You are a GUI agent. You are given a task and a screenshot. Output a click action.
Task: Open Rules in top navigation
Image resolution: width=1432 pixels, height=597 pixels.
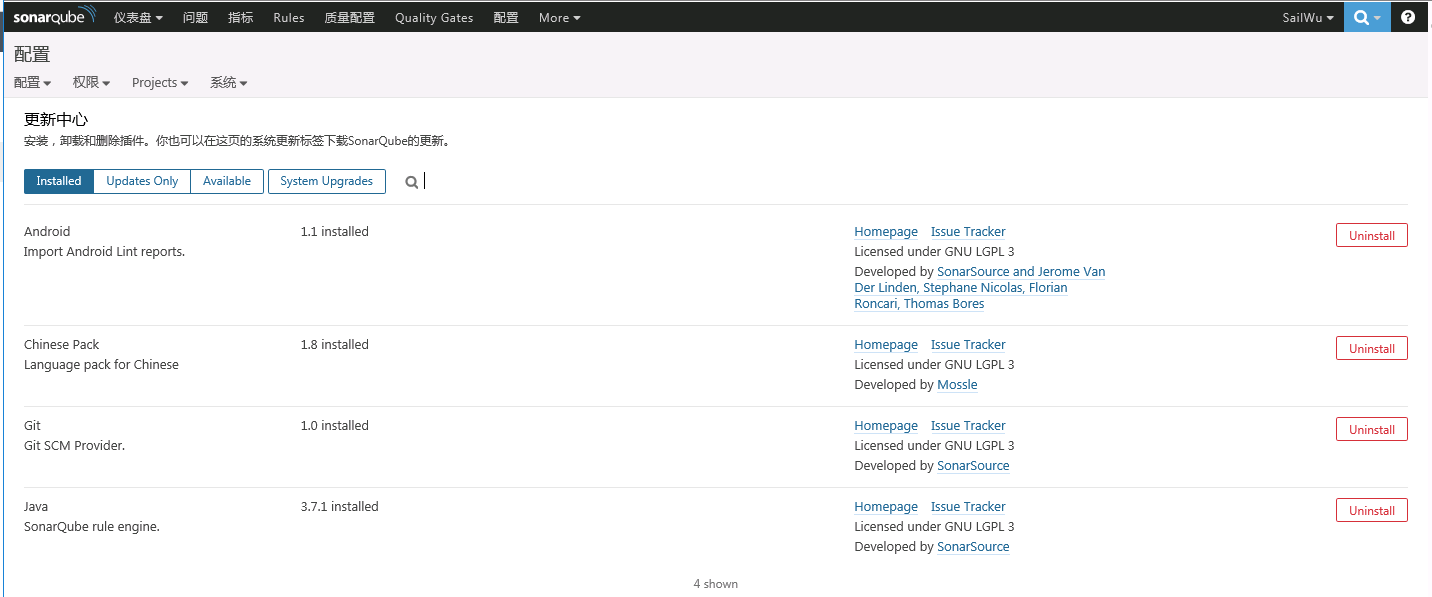(289, 18)
